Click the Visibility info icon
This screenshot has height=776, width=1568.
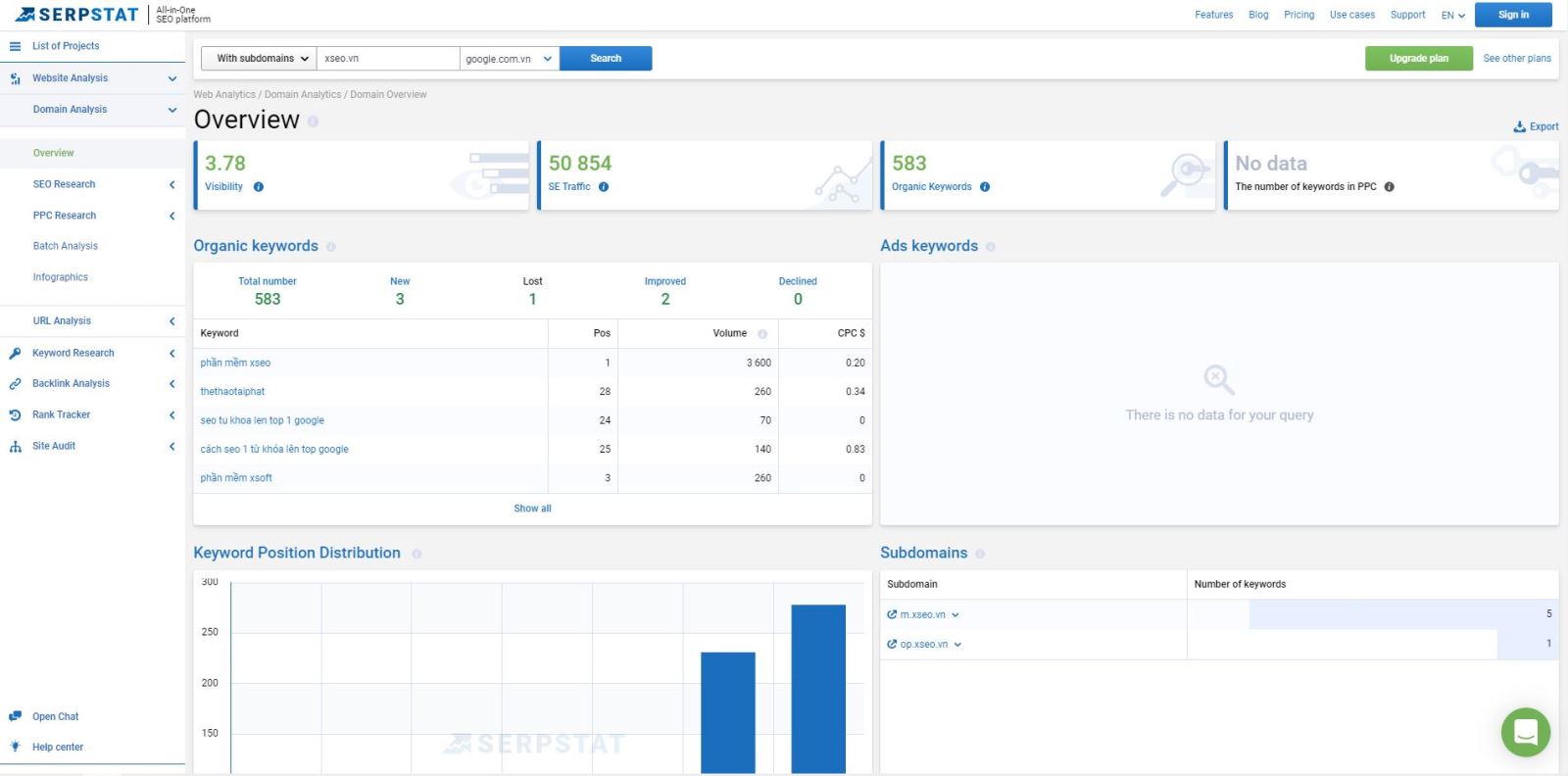pyautogui.click(x=259, y=187)
